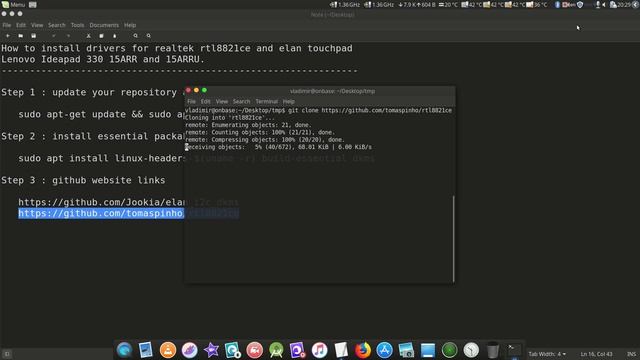Open the App Store dock icon

(x=384, y=350)
